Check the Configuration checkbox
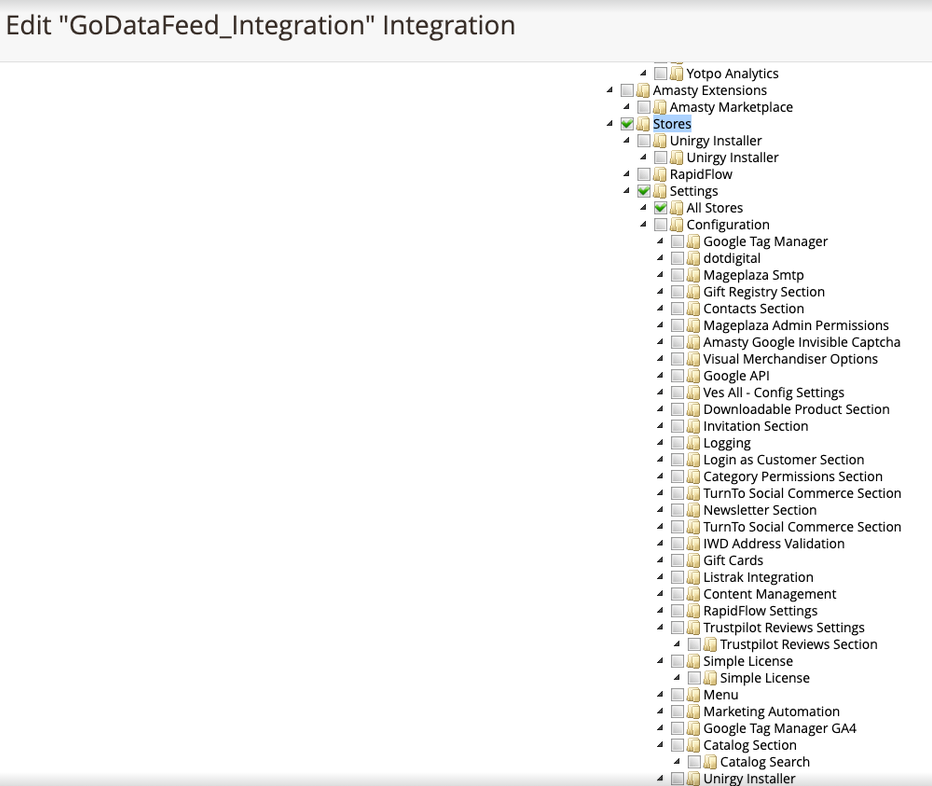This screenshot has height=786, width=932. [x=660, y=225]
